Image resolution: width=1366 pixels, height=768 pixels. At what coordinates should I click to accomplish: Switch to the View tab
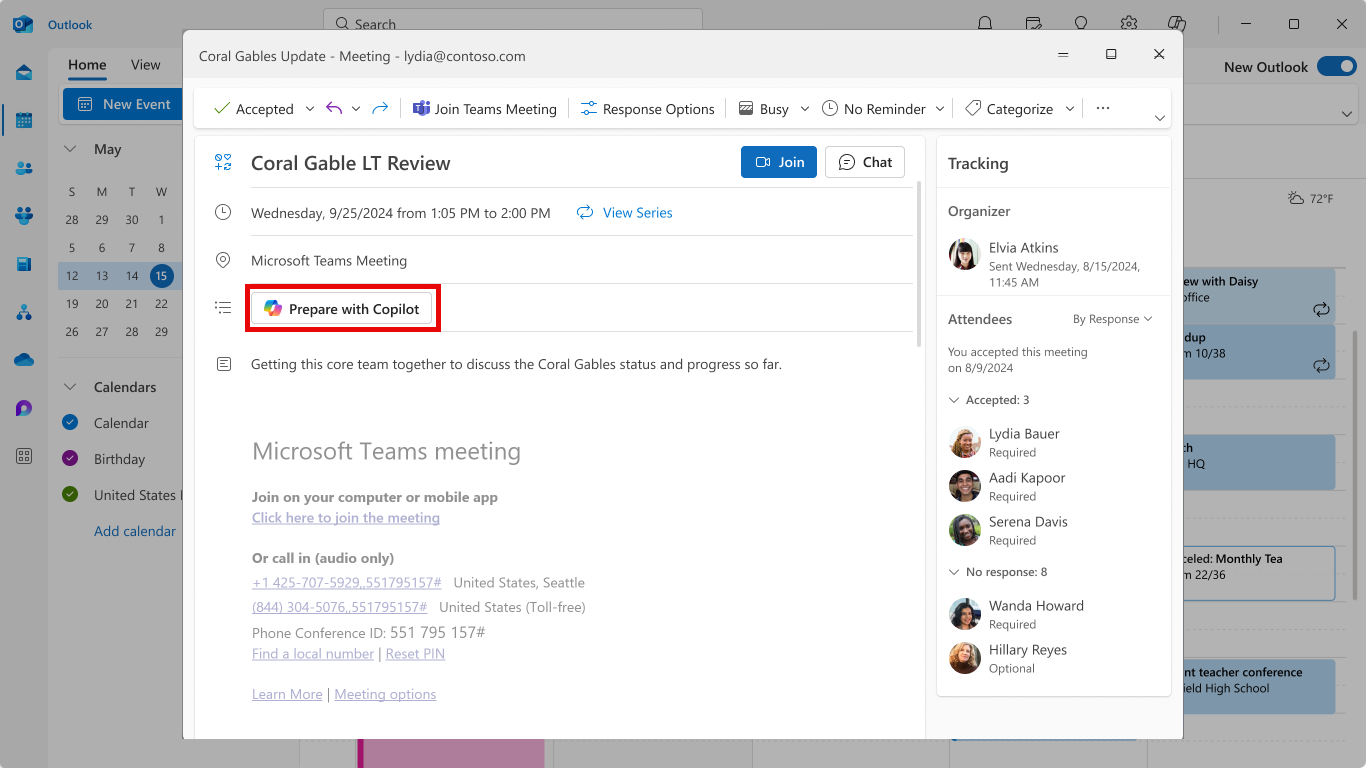(145, 65)
